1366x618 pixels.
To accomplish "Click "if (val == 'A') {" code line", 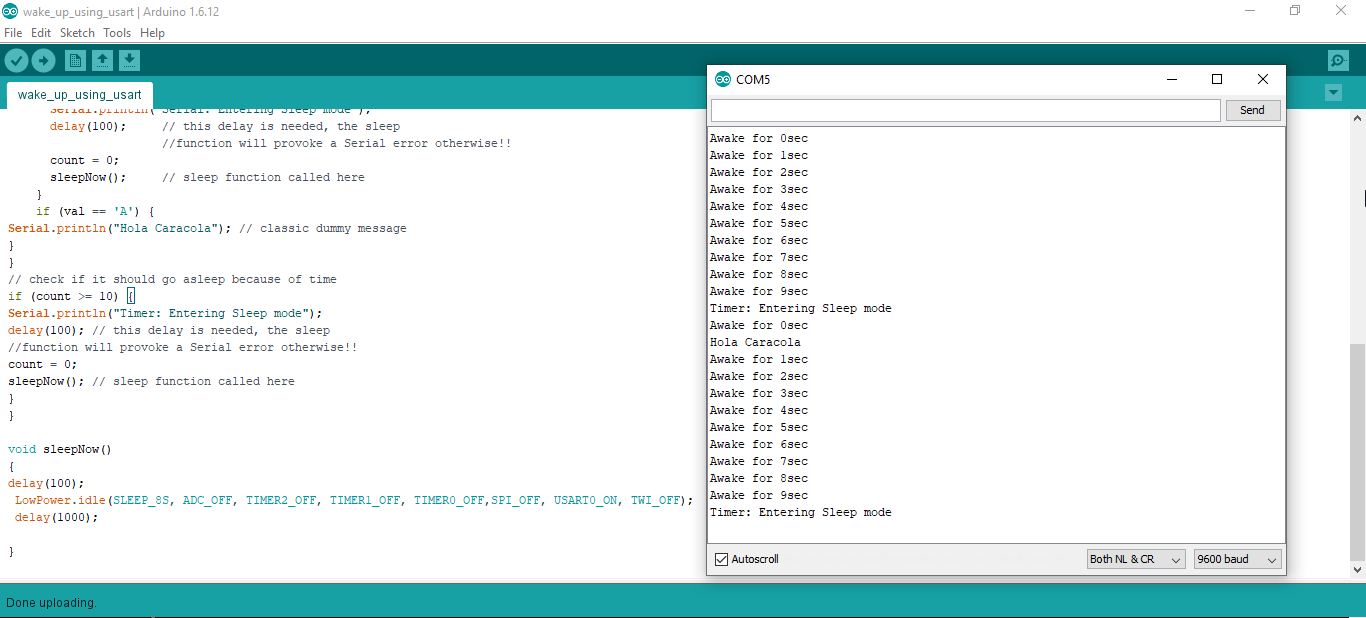I will coord(96,211).
